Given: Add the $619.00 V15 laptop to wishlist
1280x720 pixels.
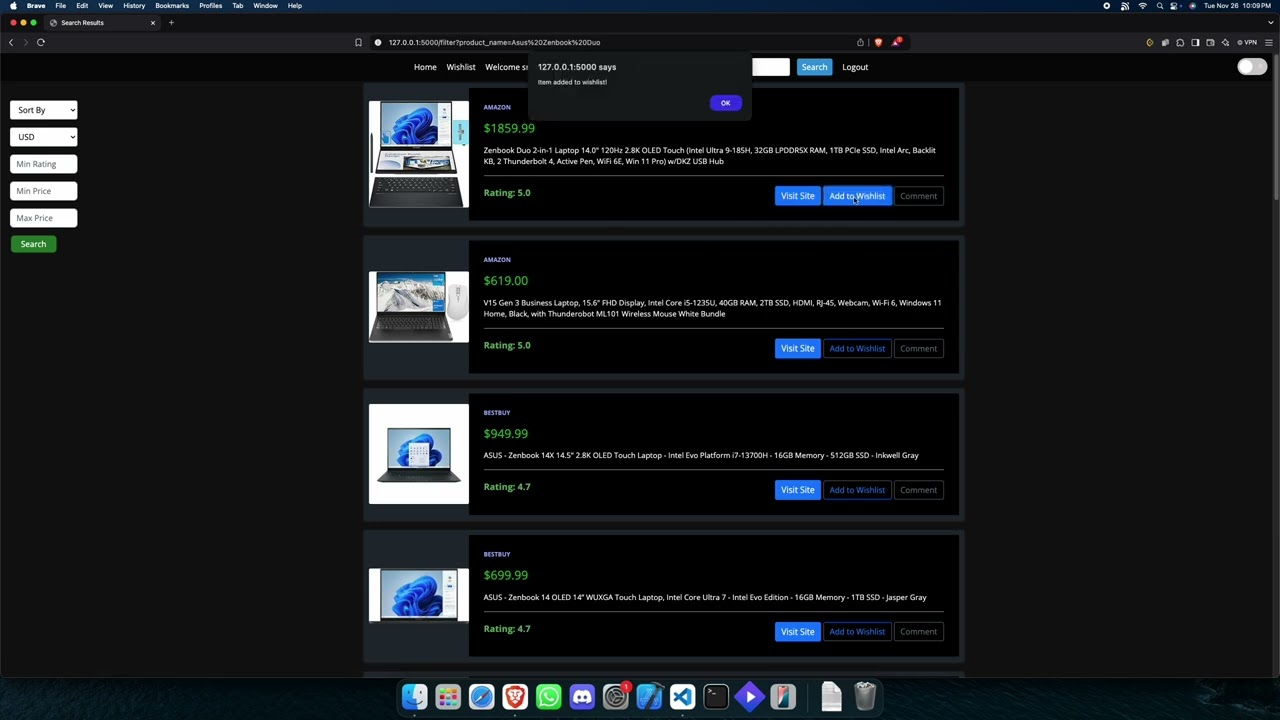Looking at the screenshot, I should (857, 348).
